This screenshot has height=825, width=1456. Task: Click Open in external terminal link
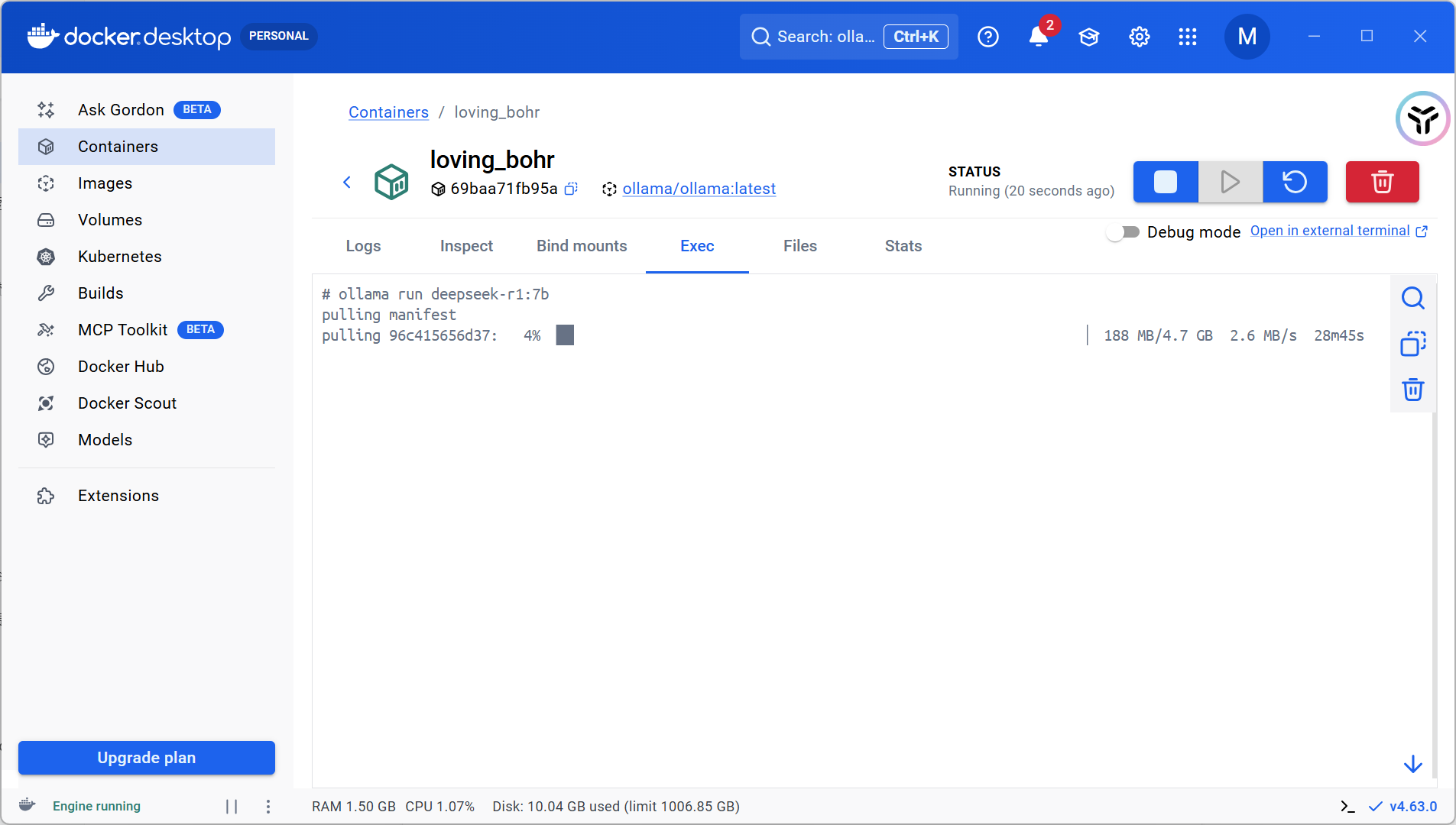(x=1338, y=231)
